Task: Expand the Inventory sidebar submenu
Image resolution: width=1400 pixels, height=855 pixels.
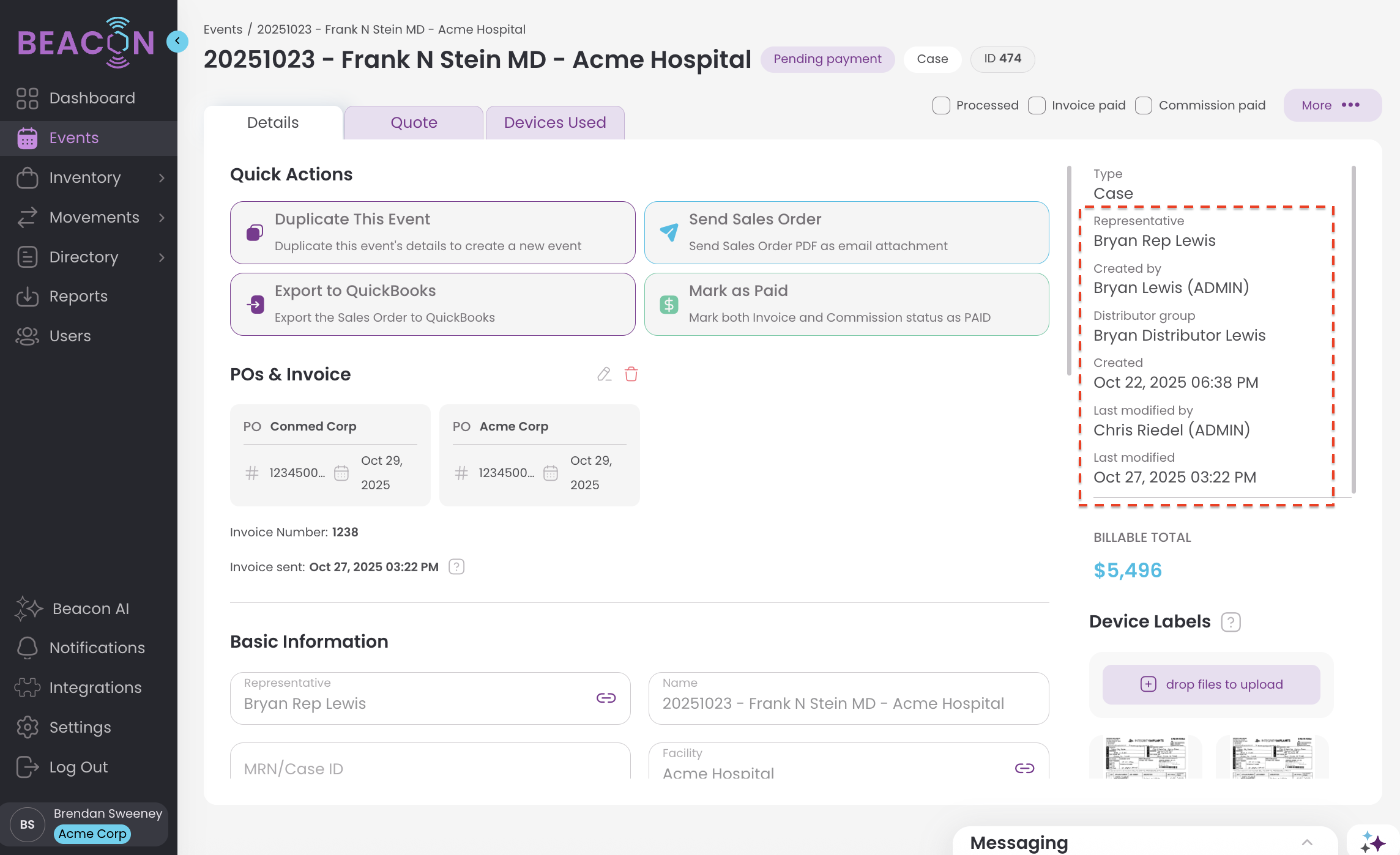Action: point(162,178)
